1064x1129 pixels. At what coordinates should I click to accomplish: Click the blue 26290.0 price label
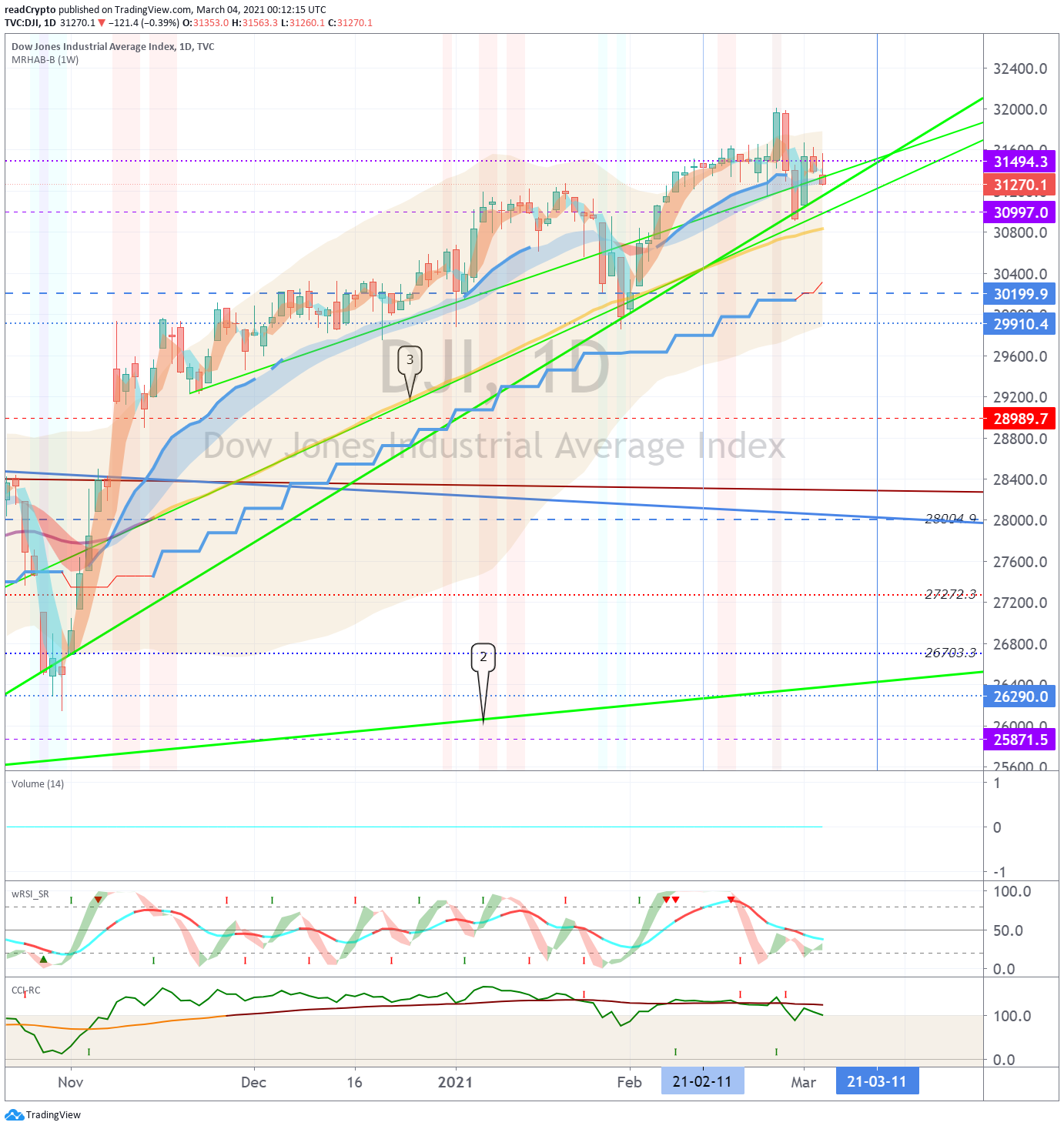coord(1019,696)
